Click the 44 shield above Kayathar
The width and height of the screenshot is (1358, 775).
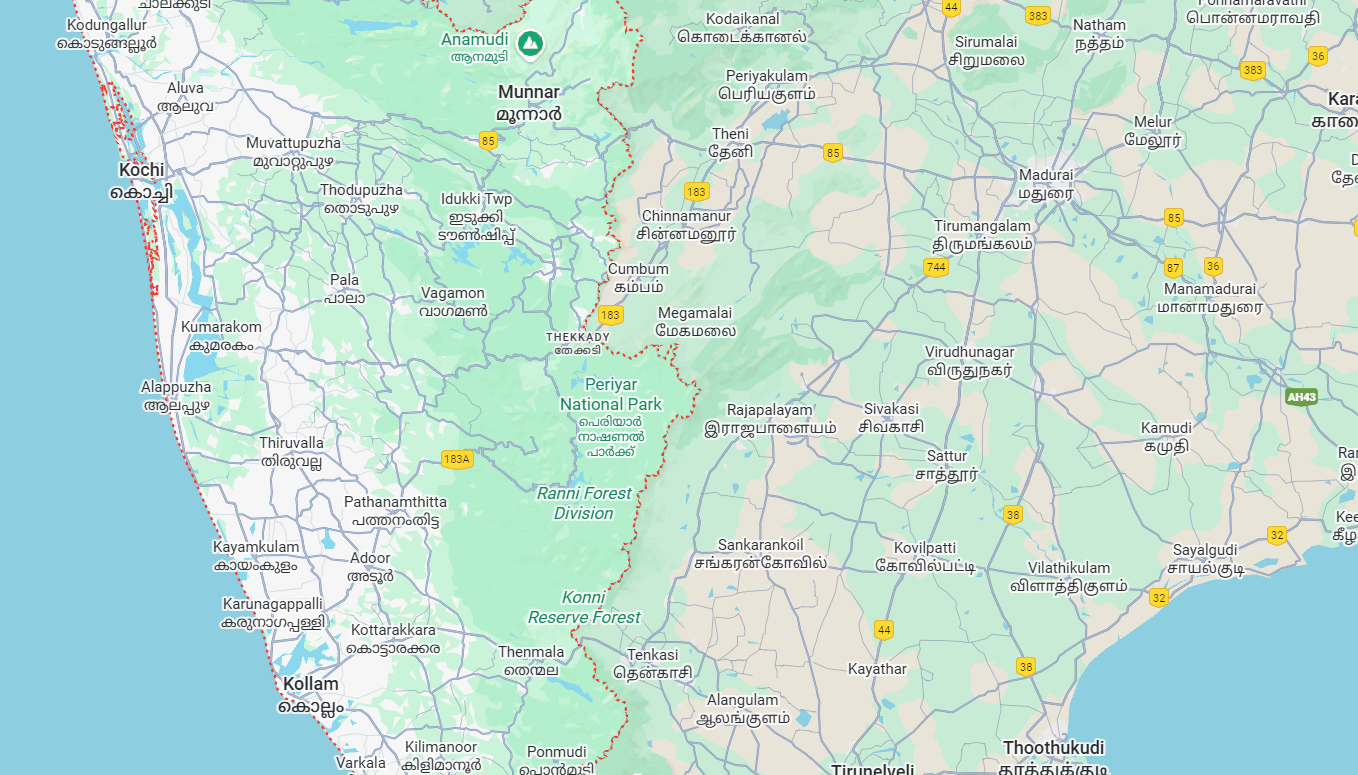(x=883, y=629)
